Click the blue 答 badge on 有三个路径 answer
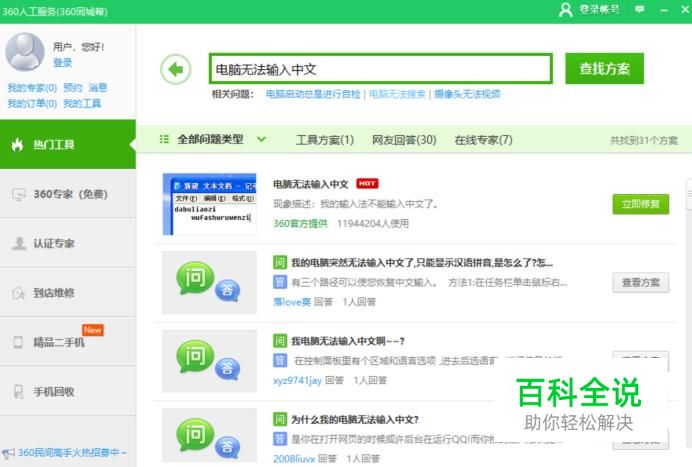This screenshot has height=467, width=692. (280, 282)
